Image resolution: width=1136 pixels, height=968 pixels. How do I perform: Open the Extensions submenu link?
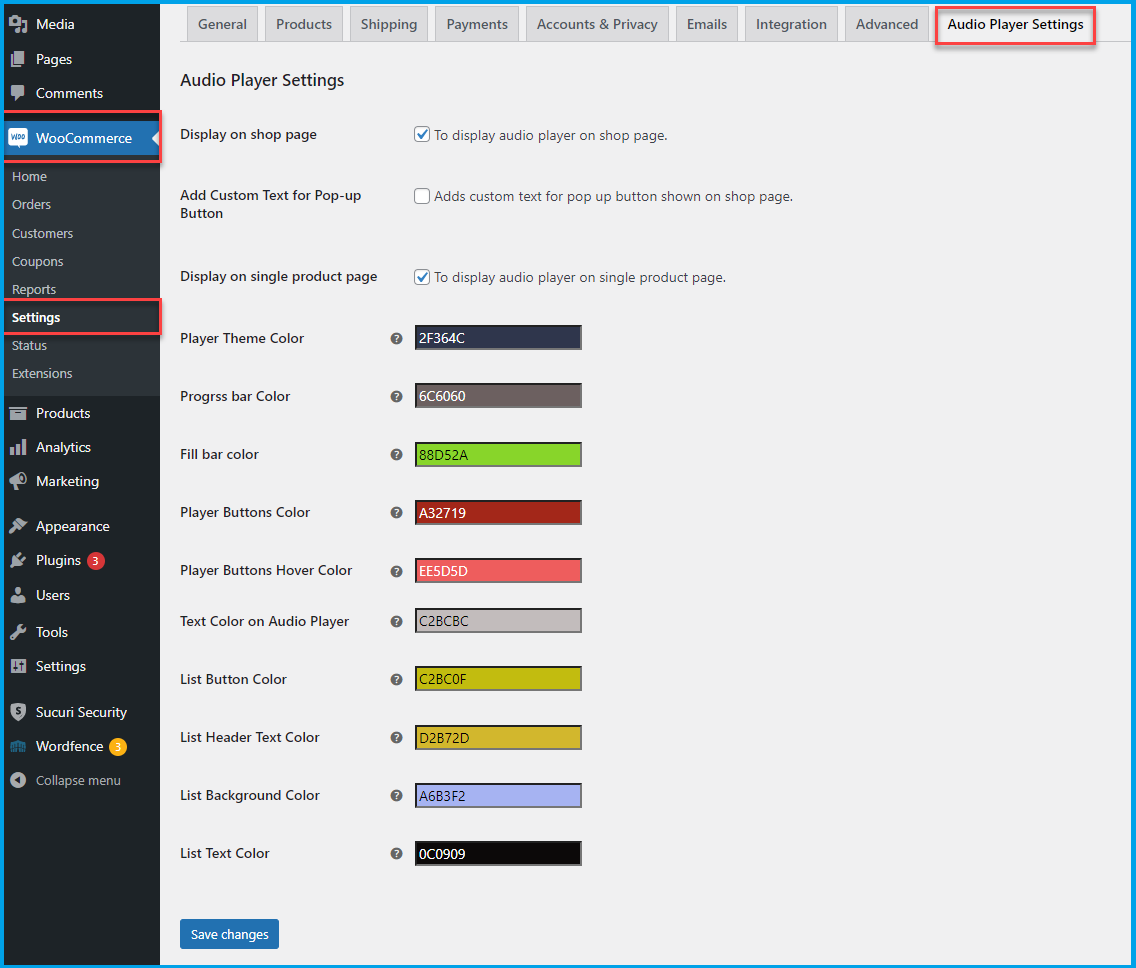pos(42,373)
